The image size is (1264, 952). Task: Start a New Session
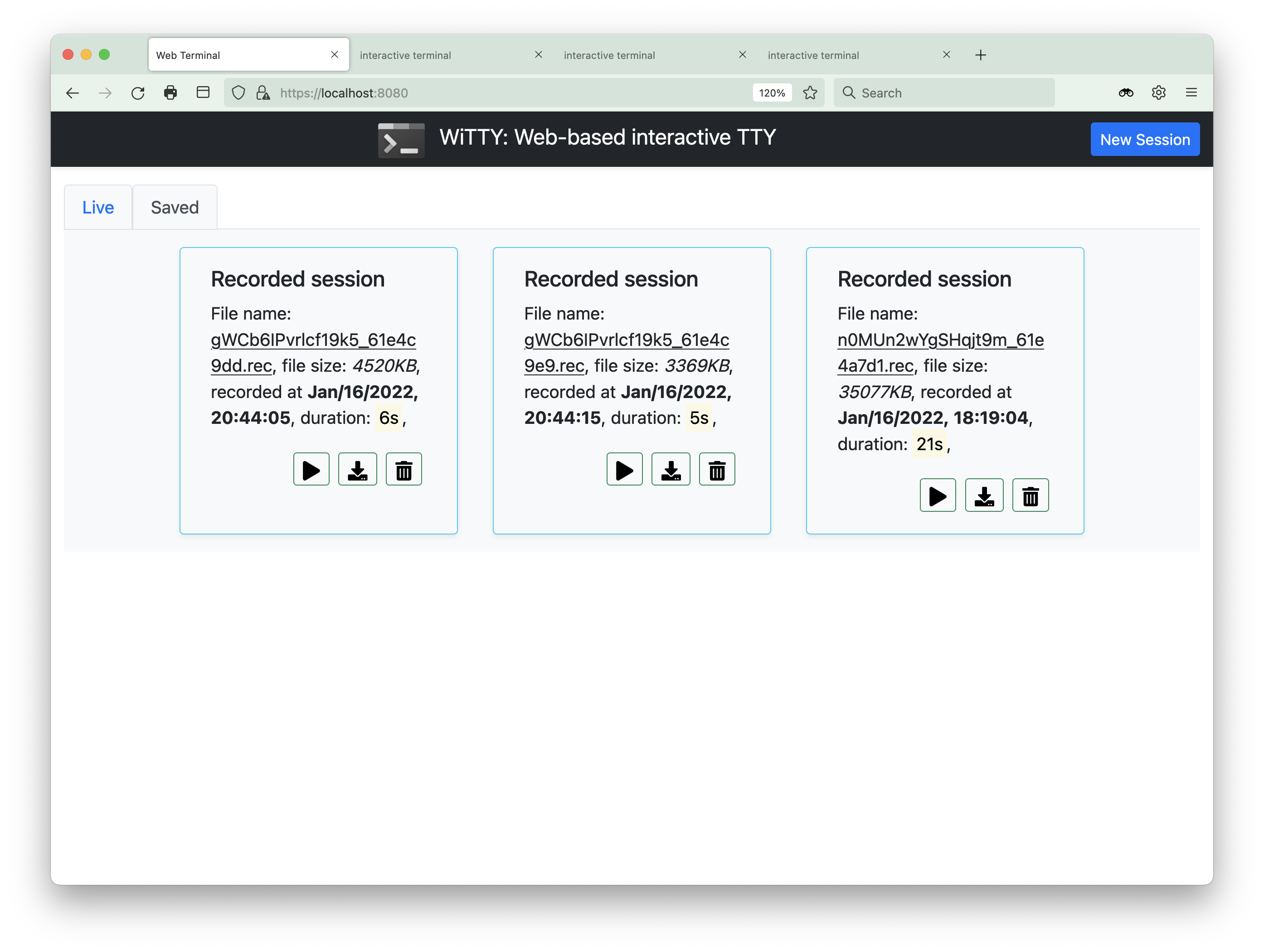click(1145, 140)
